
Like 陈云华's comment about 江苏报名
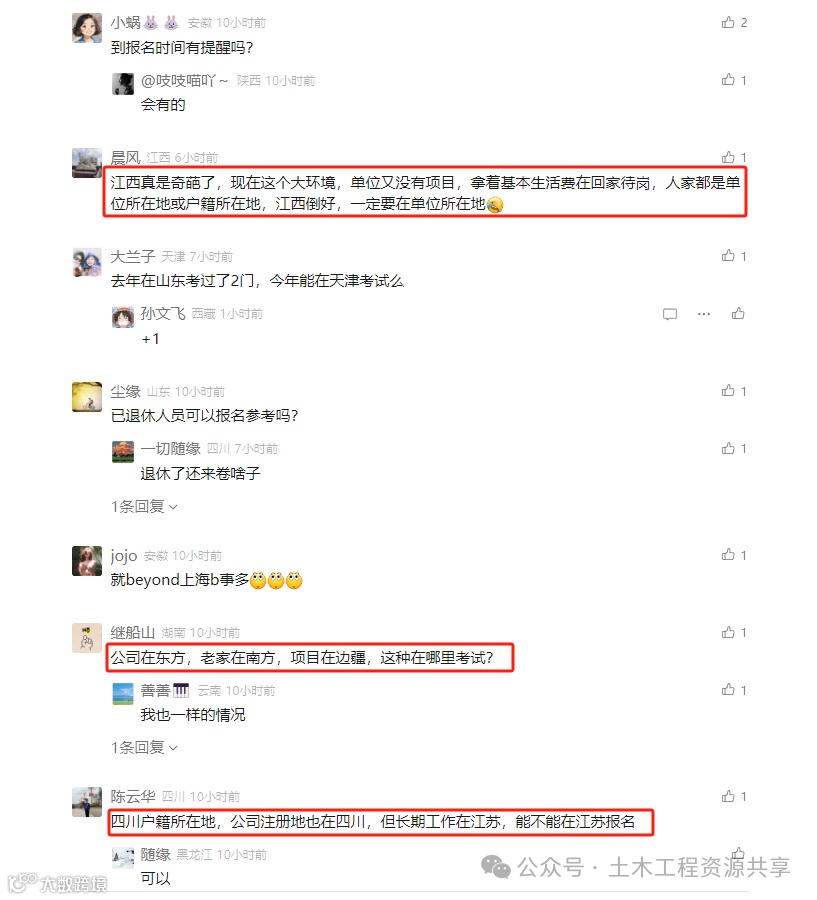(728, 796)
